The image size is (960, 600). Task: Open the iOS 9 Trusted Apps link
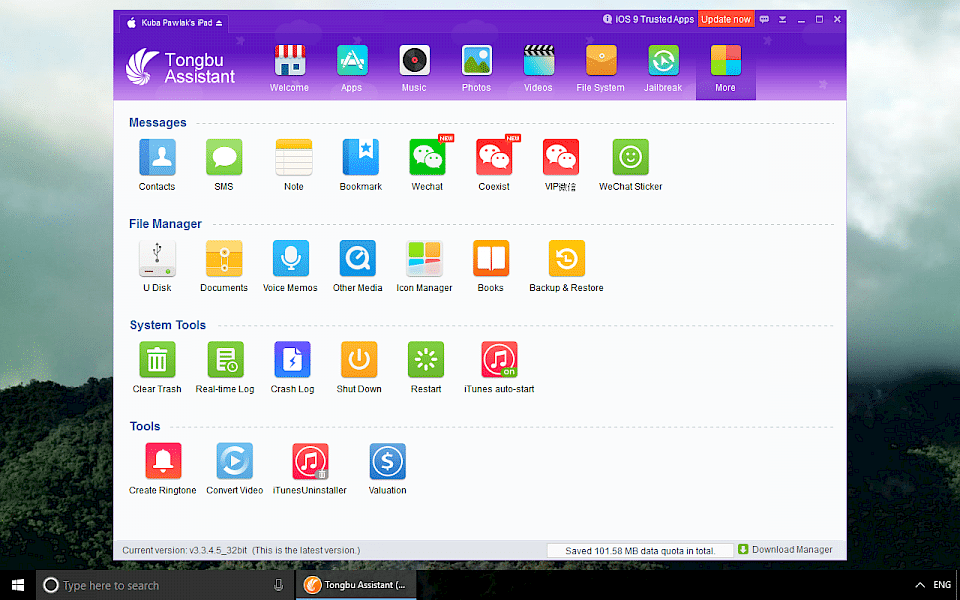coord(648,19)
